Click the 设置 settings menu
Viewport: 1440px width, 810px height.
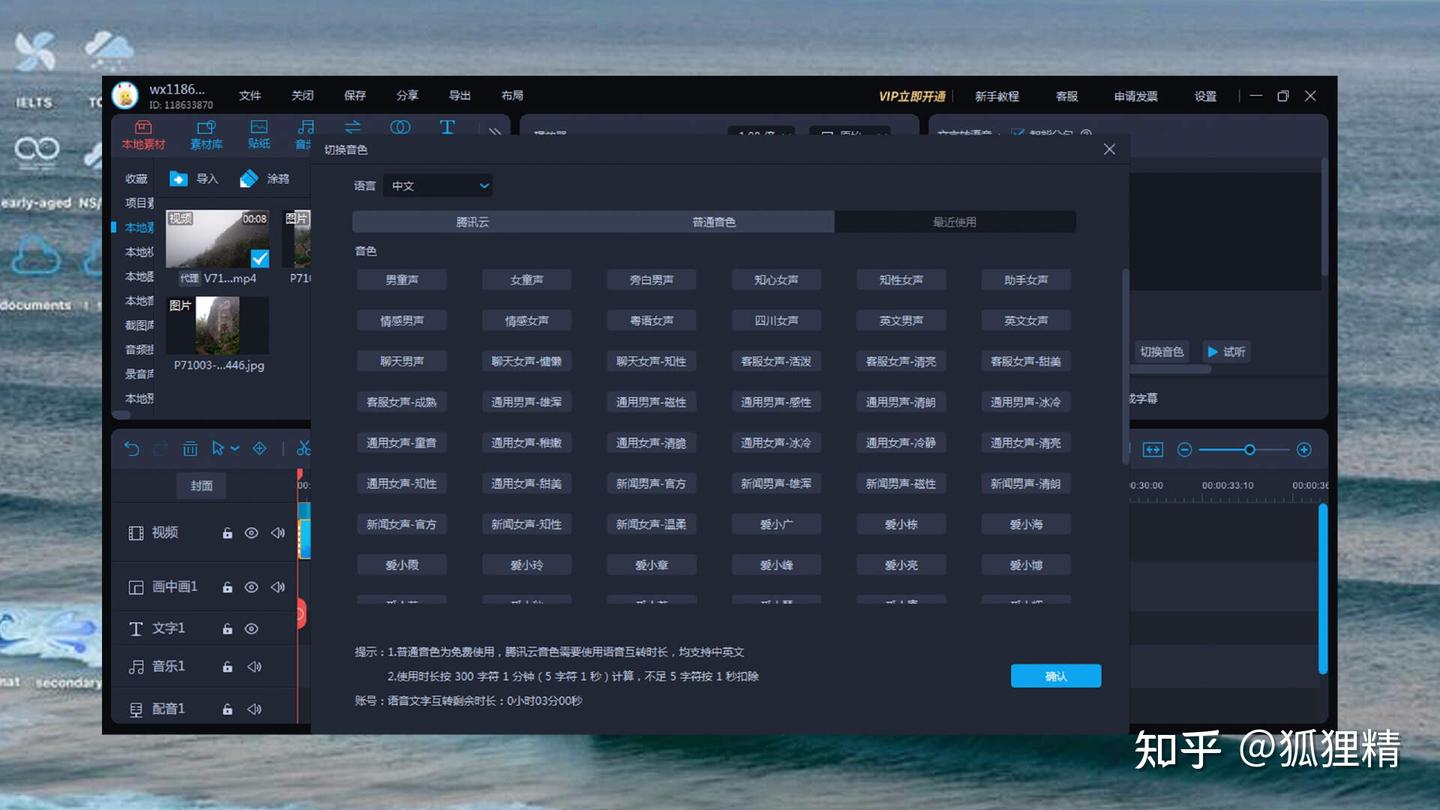click(1206, 97)
